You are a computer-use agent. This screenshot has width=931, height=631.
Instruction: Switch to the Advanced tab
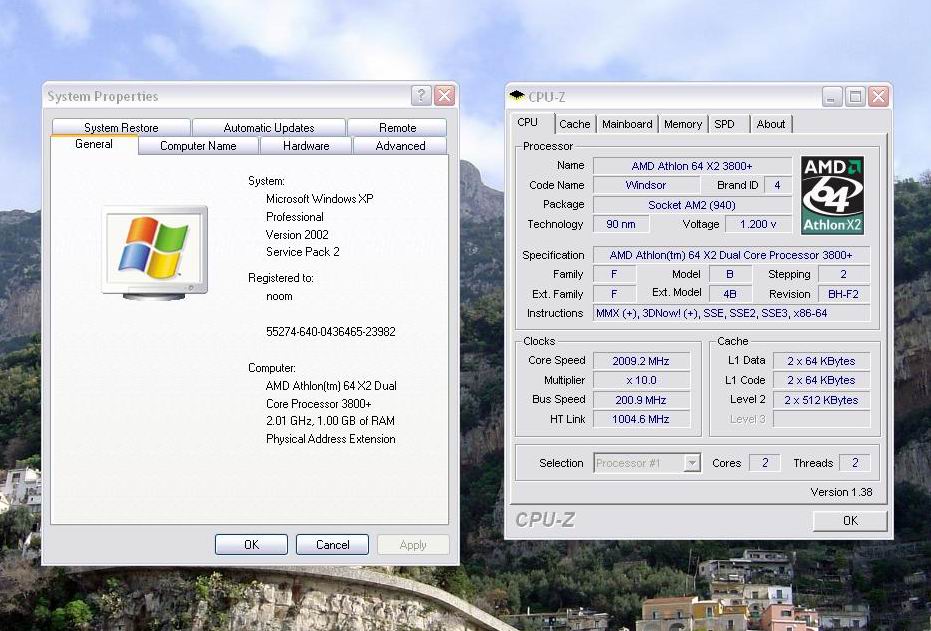pos(400,146)
